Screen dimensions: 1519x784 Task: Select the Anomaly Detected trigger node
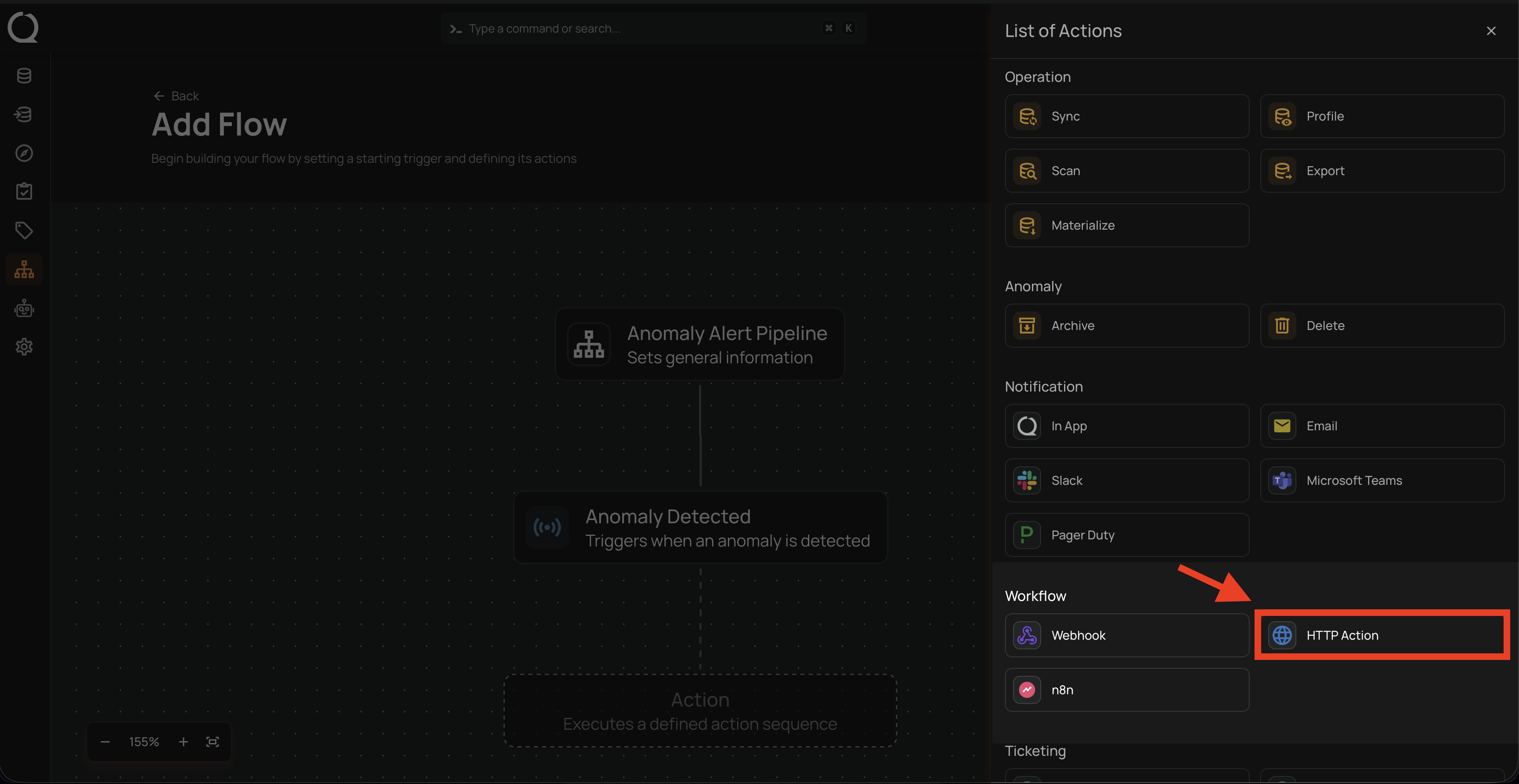click(701, 528)
